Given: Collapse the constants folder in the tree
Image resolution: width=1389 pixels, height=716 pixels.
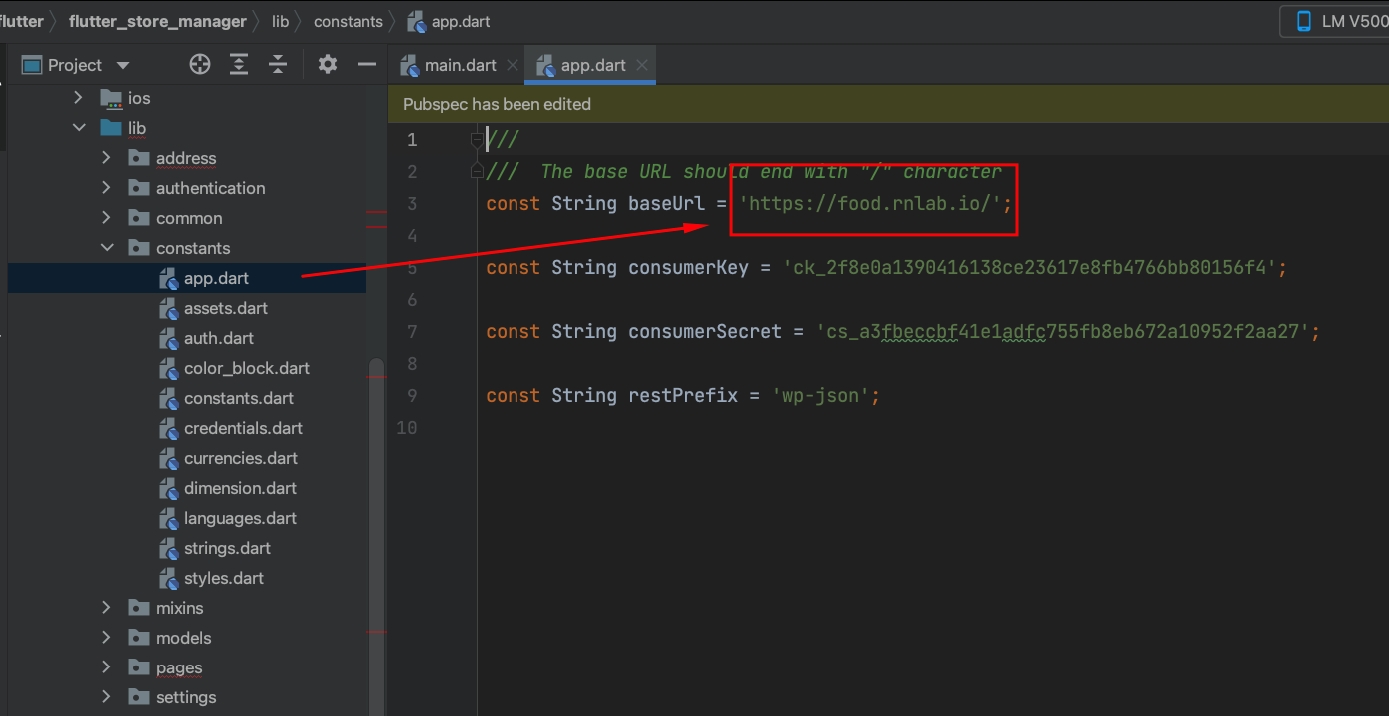Looking at the screenshot, I should pyautogui.click(x=107, y=247).
